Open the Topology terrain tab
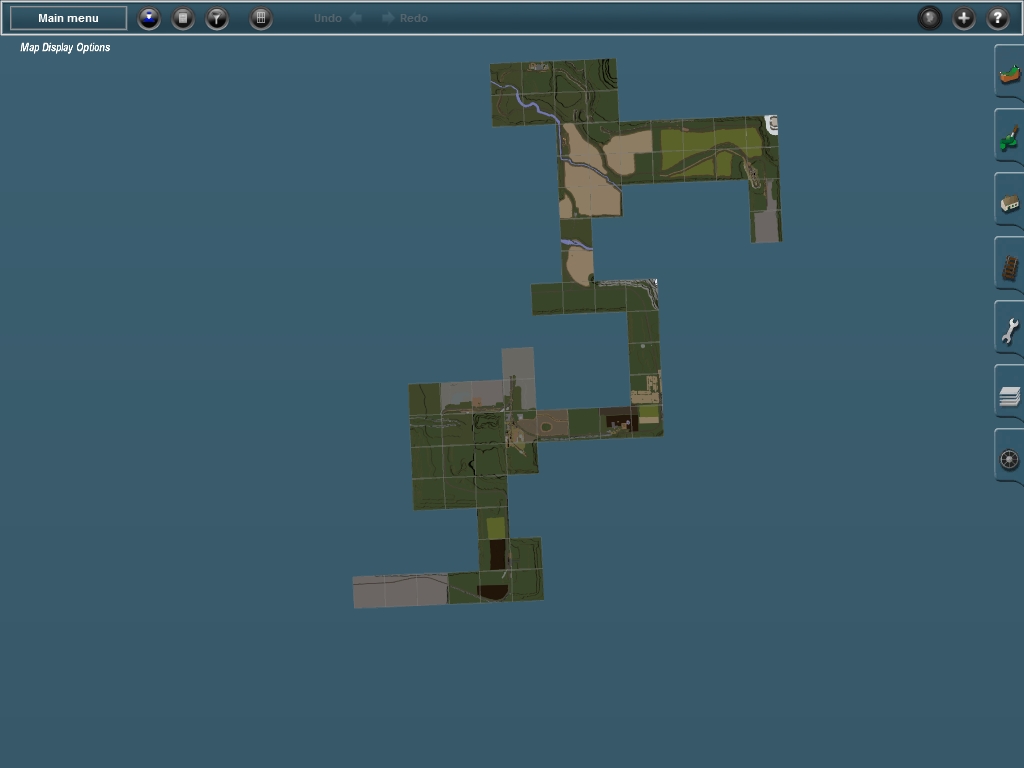This screenshot has height=768, width=1024. (x=1009, y=73)
